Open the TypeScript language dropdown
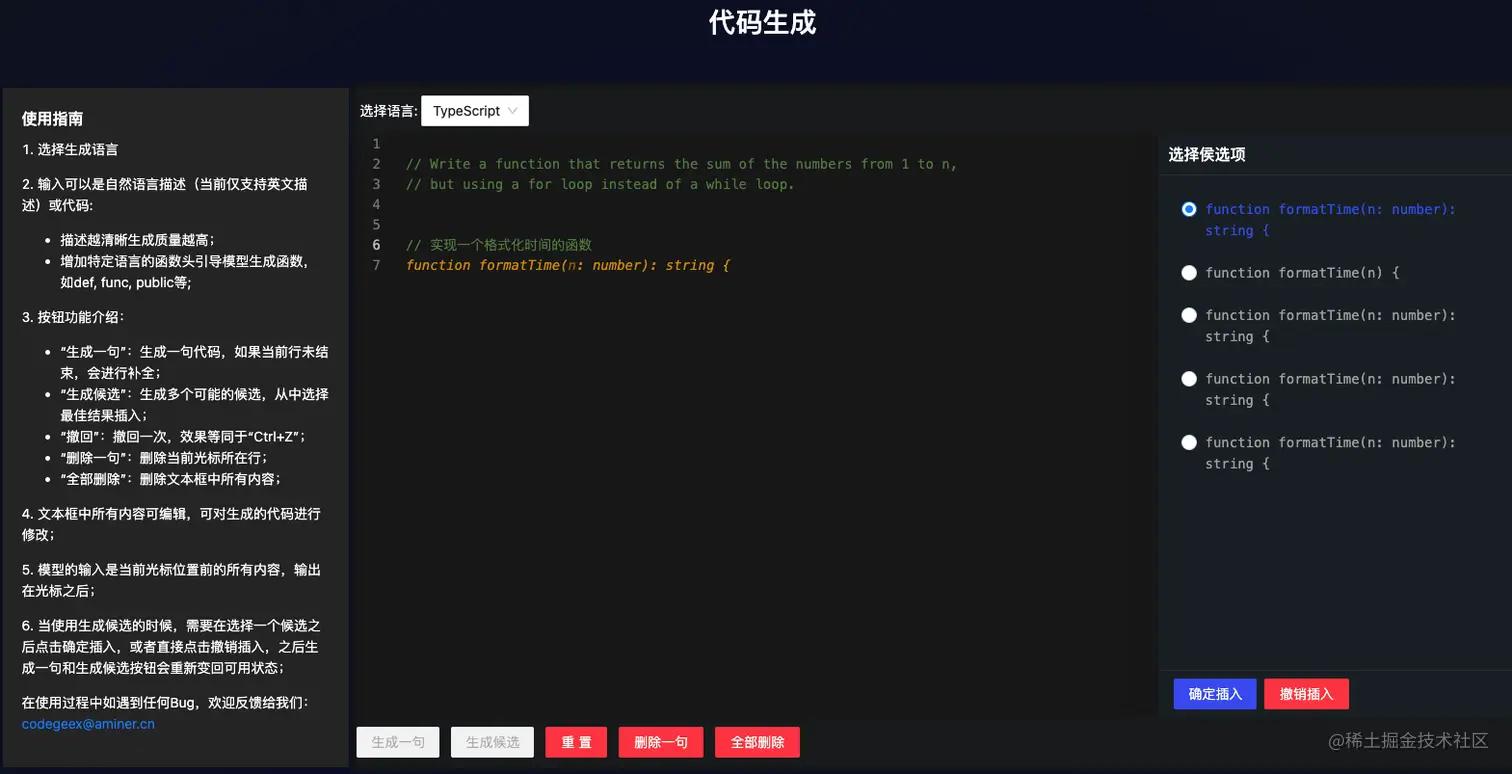 click(x=474, y=111)
